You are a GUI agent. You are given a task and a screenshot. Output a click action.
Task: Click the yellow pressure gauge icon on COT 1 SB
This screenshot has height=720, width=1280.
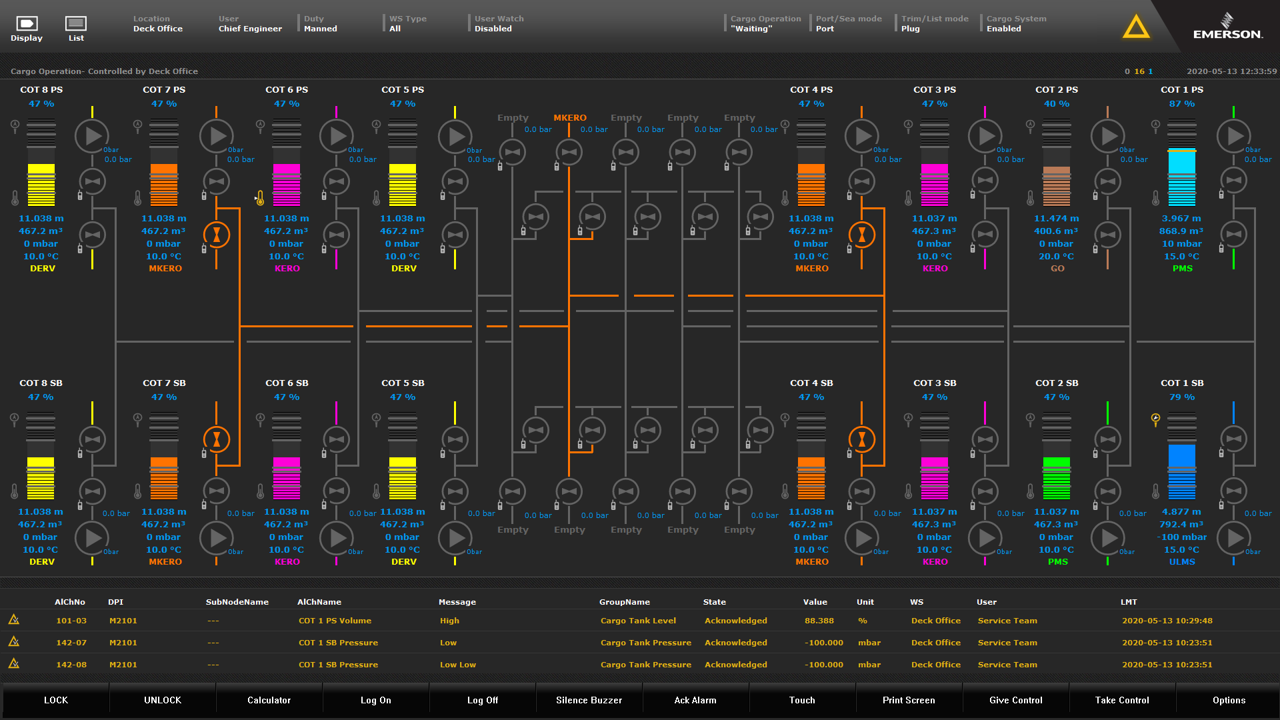1156,420
